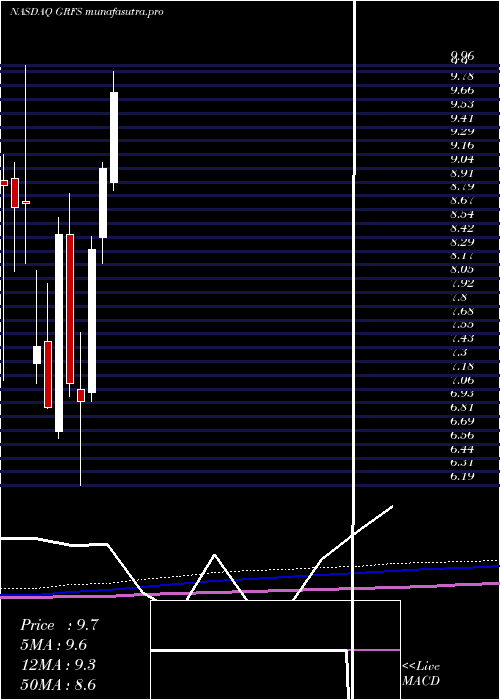Click the 6.69 price axis label
500x700 pixels.
coord(462,421)
